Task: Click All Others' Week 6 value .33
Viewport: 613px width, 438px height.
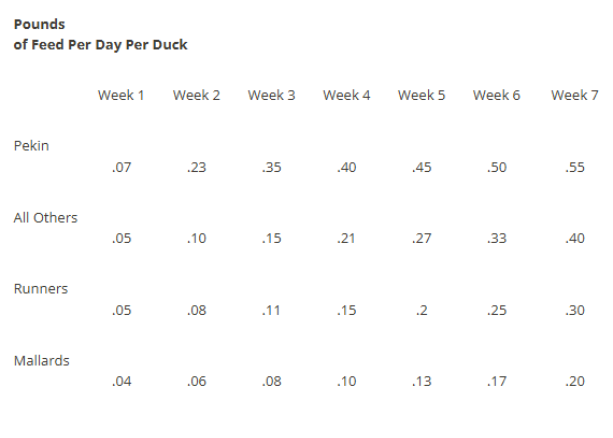Action: [x=496, y=239]
